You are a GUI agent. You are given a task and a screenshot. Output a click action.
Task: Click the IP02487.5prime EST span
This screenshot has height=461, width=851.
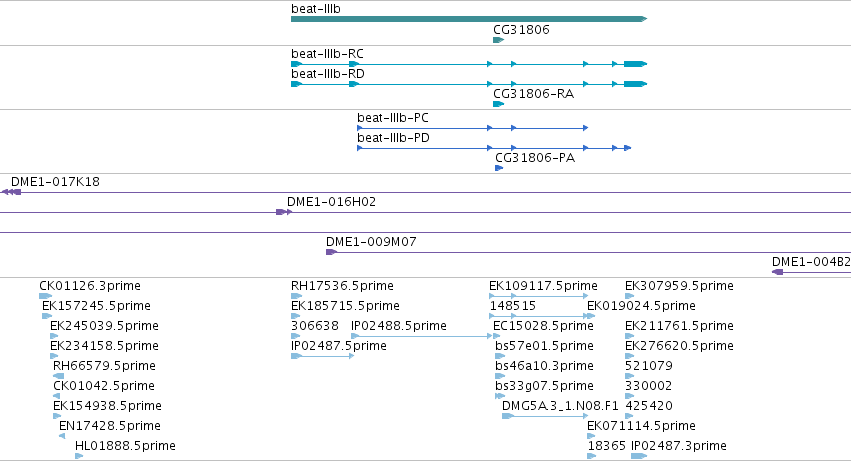pyautogui.click(x=322, y=356)
